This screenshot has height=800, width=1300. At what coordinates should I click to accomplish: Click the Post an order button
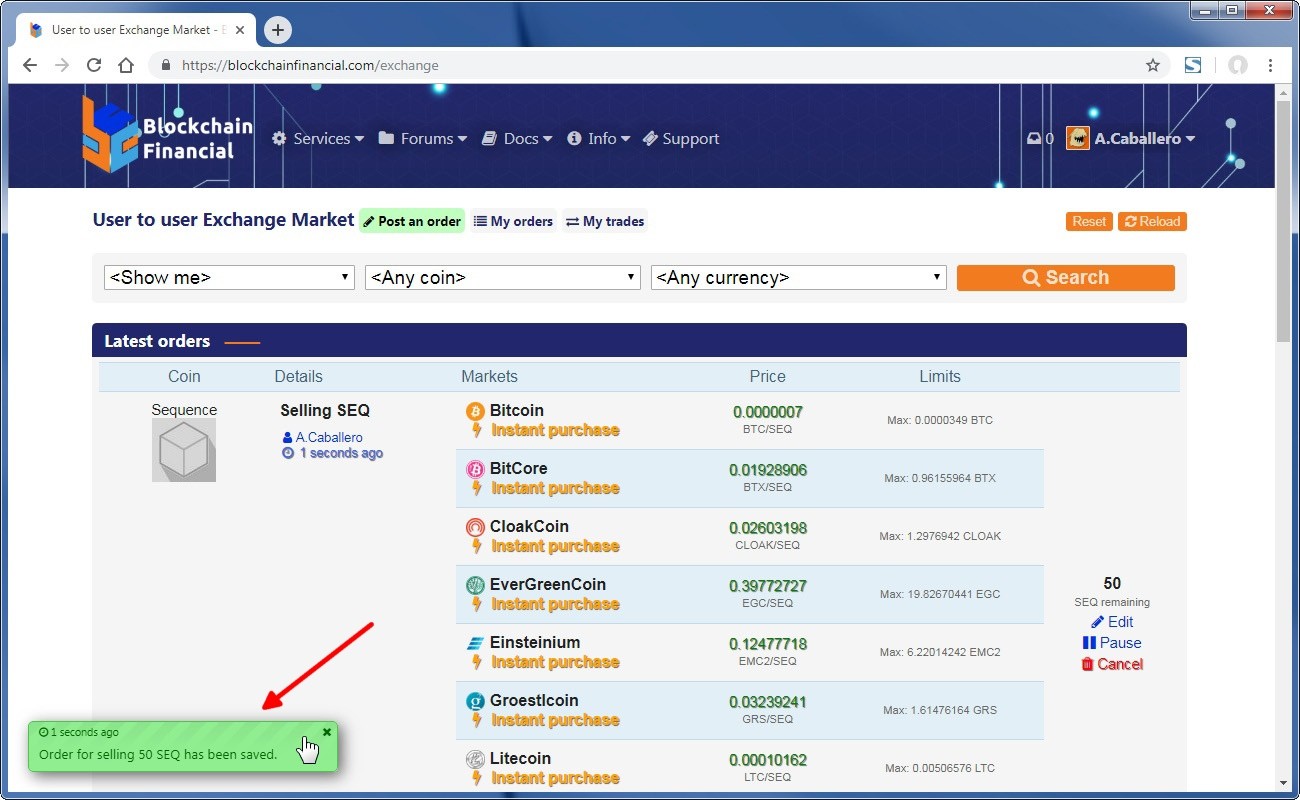point(412,221)
